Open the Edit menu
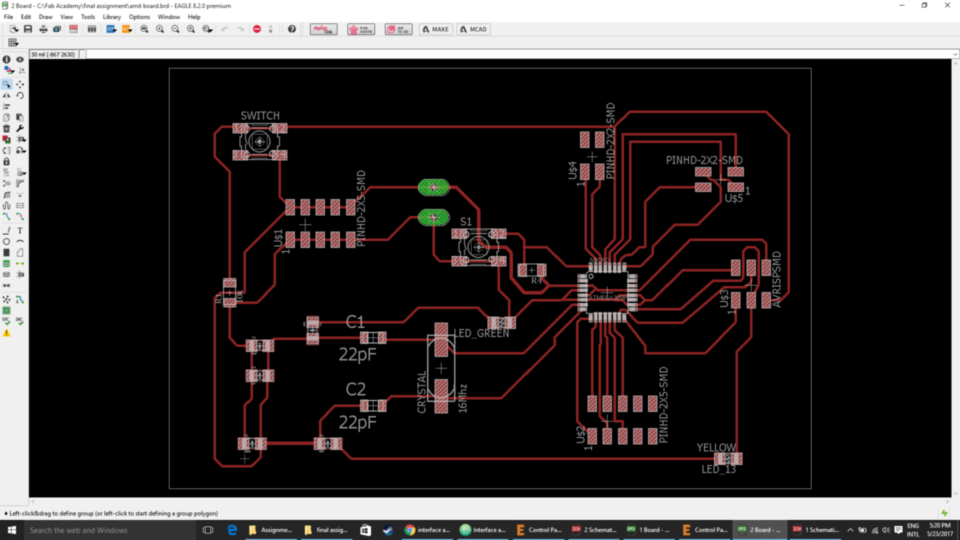The width and height of the screenshot is (960, 540). [x=26, y=17]
